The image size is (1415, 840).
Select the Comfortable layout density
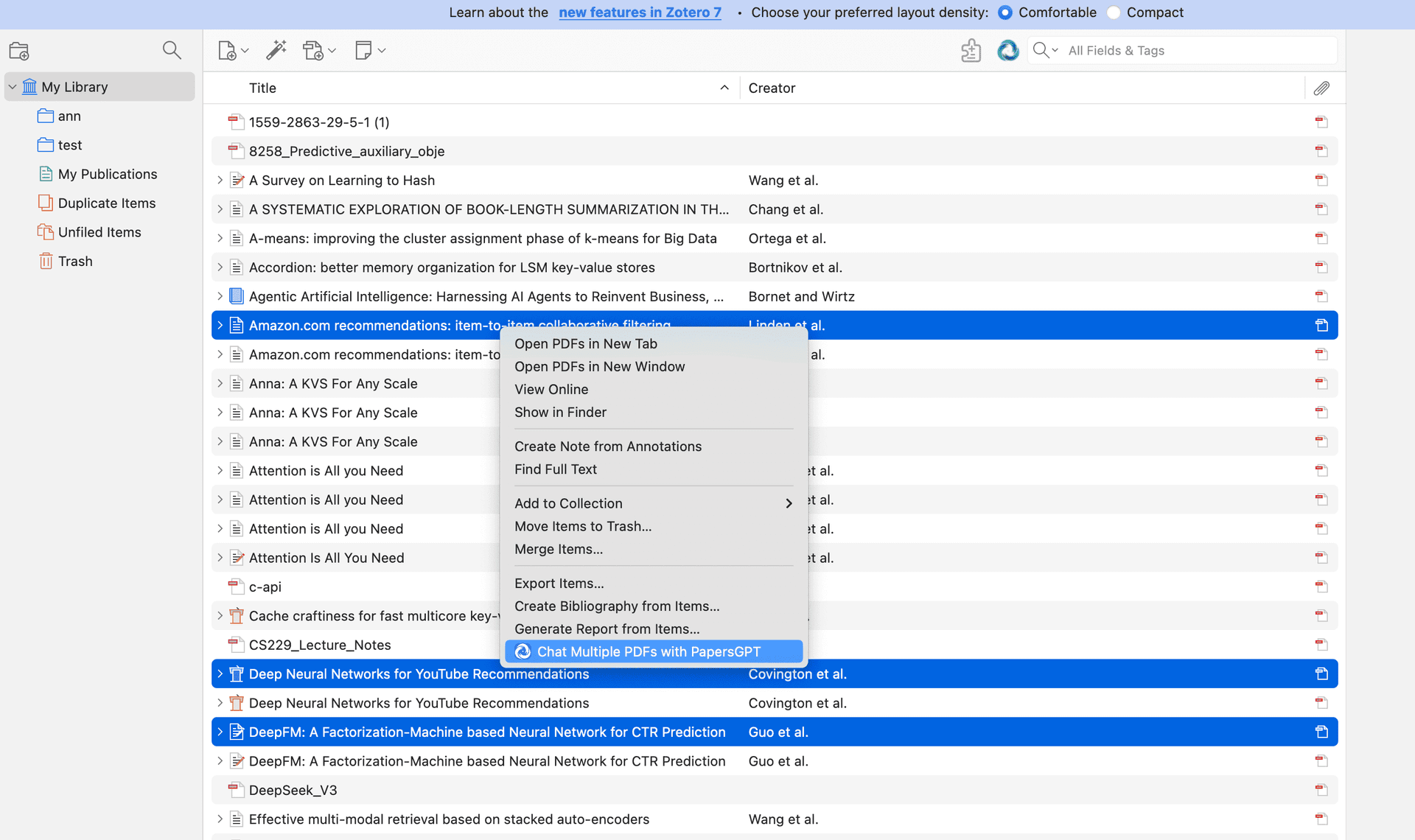click(1005, 13)
